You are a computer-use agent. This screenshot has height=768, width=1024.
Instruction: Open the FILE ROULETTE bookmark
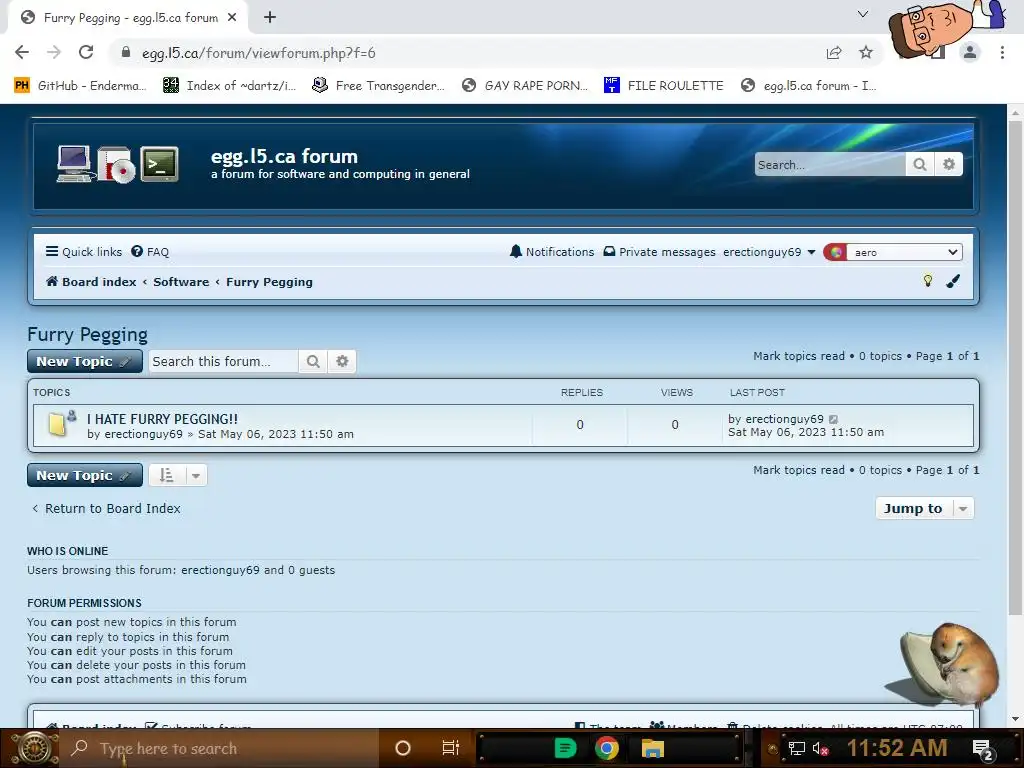coord(664,86)
